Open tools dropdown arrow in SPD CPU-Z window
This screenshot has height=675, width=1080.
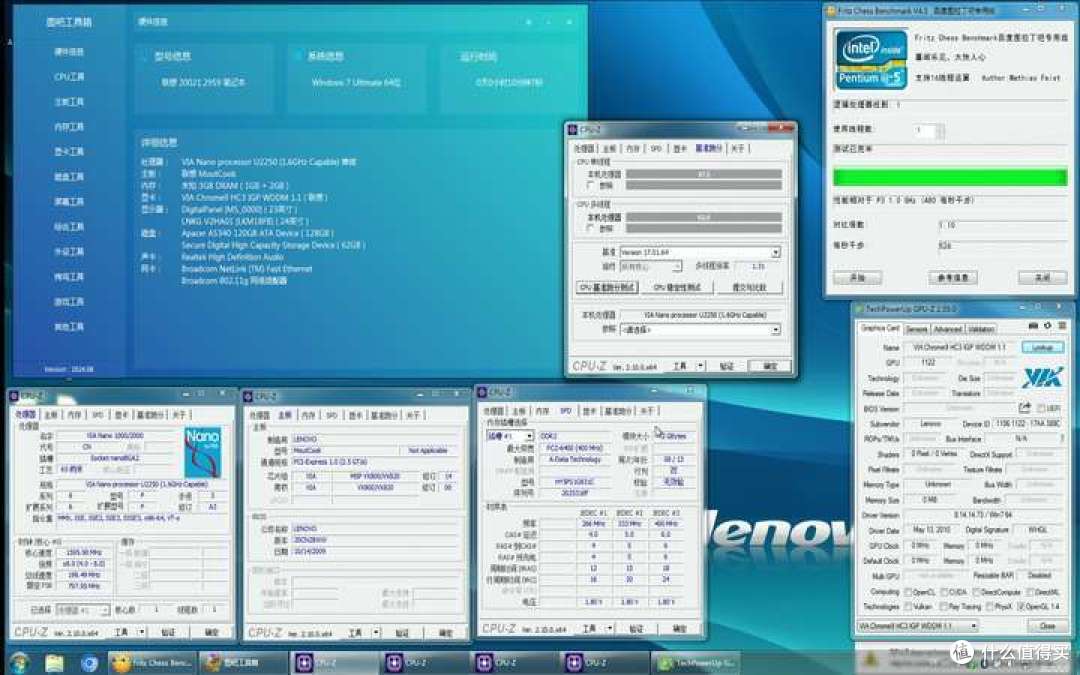tap(610, 628)
